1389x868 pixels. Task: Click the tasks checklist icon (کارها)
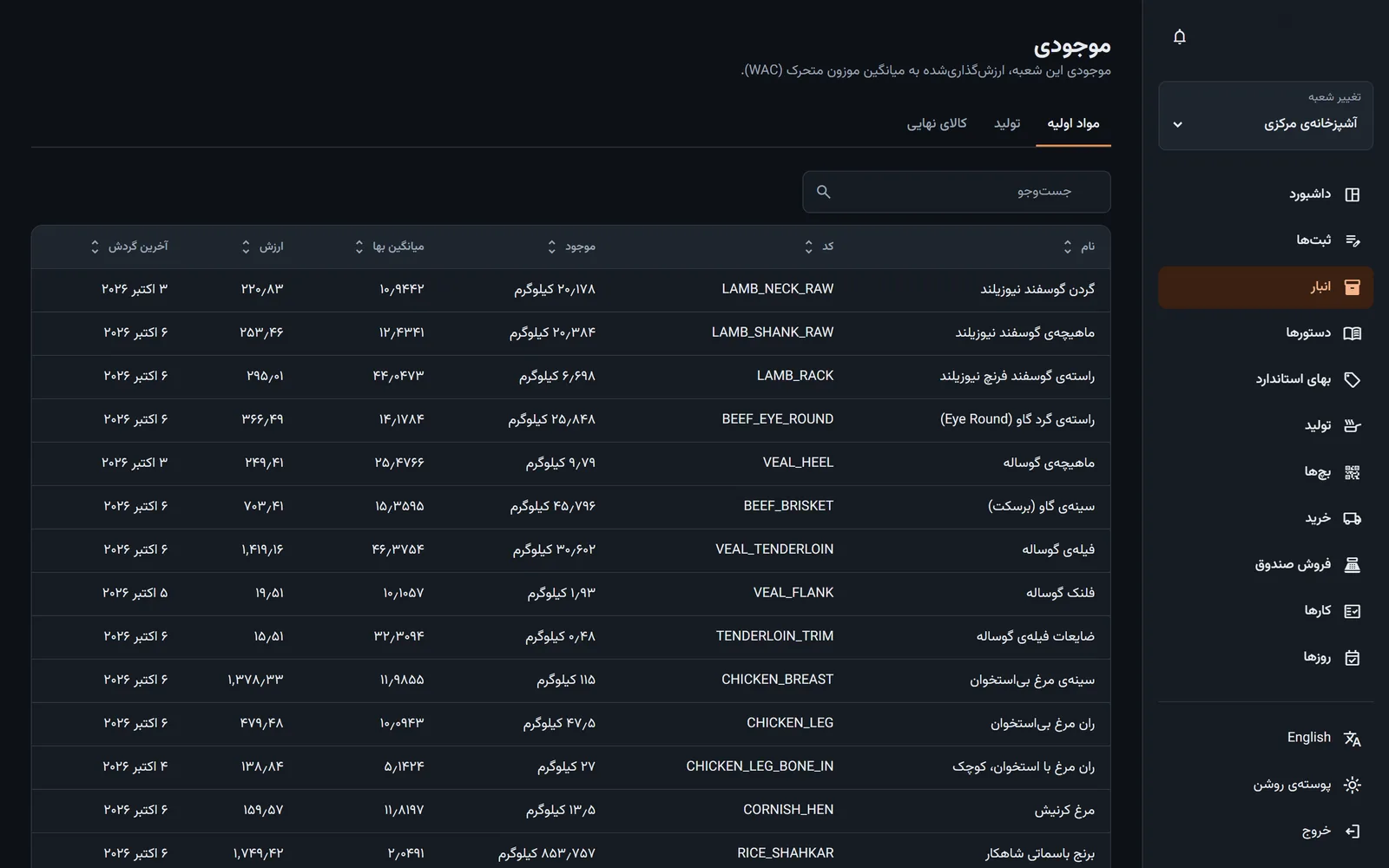click(1352, 611)
